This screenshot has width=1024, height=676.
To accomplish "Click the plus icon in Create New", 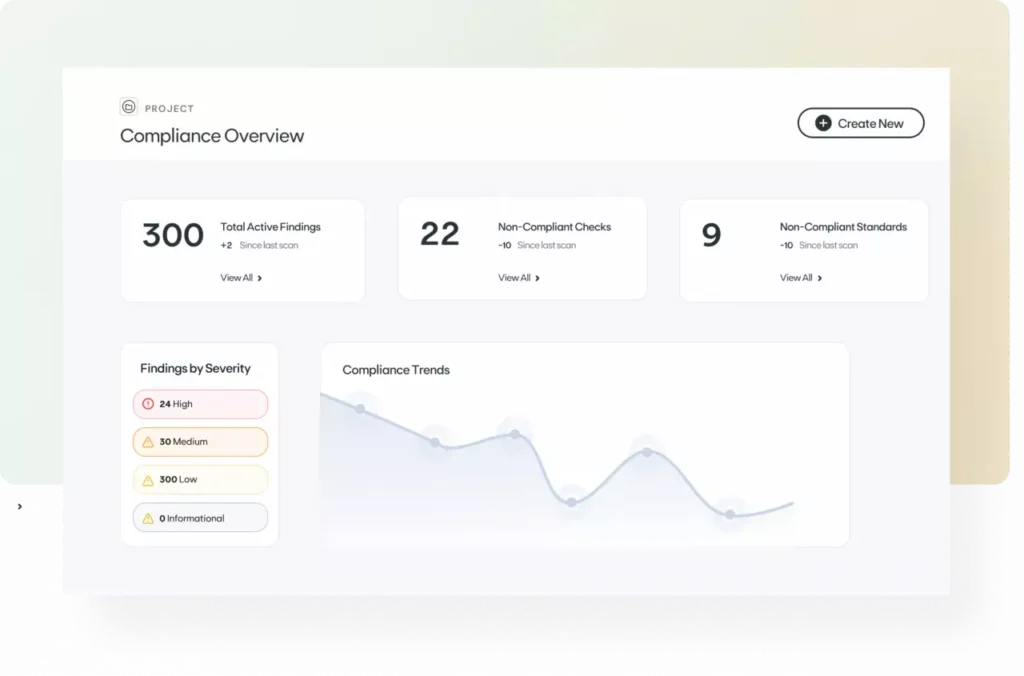I will tap(823, 123).
